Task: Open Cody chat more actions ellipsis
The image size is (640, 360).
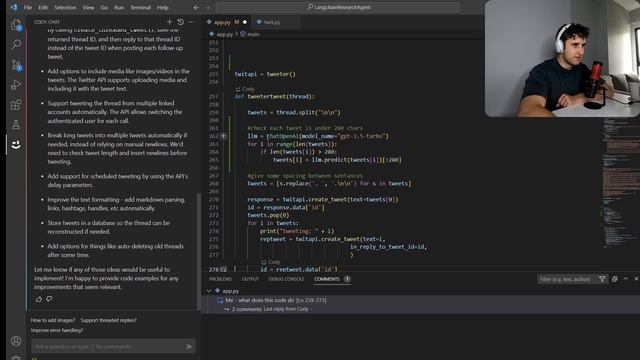Action: (191, 22)
